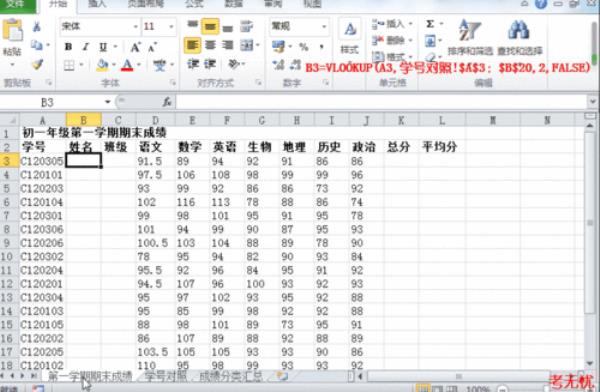Screen dimensions: 600x392
Task: Click the AutoSum sigma icon
Action: pyautogui.click(x=430, y=24)
